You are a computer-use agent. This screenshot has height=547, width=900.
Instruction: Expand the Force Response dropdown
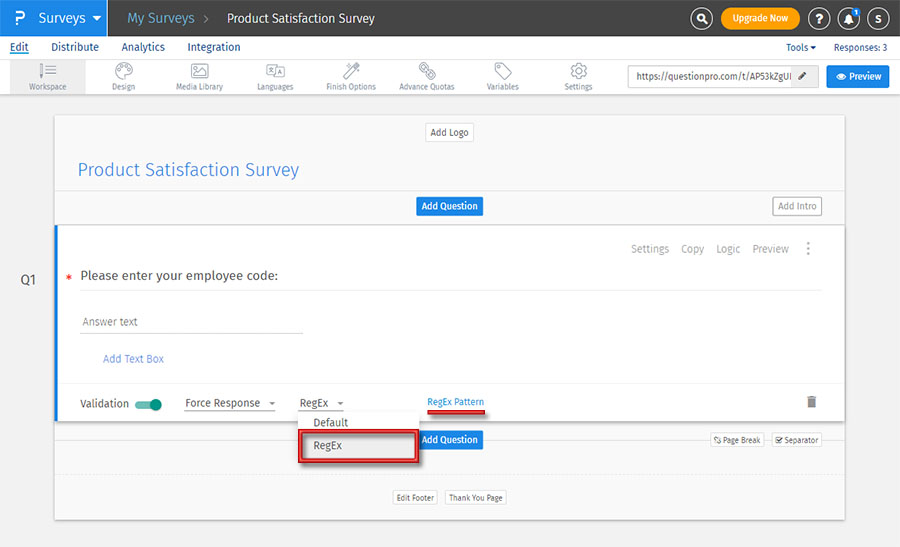click(230, 404)
